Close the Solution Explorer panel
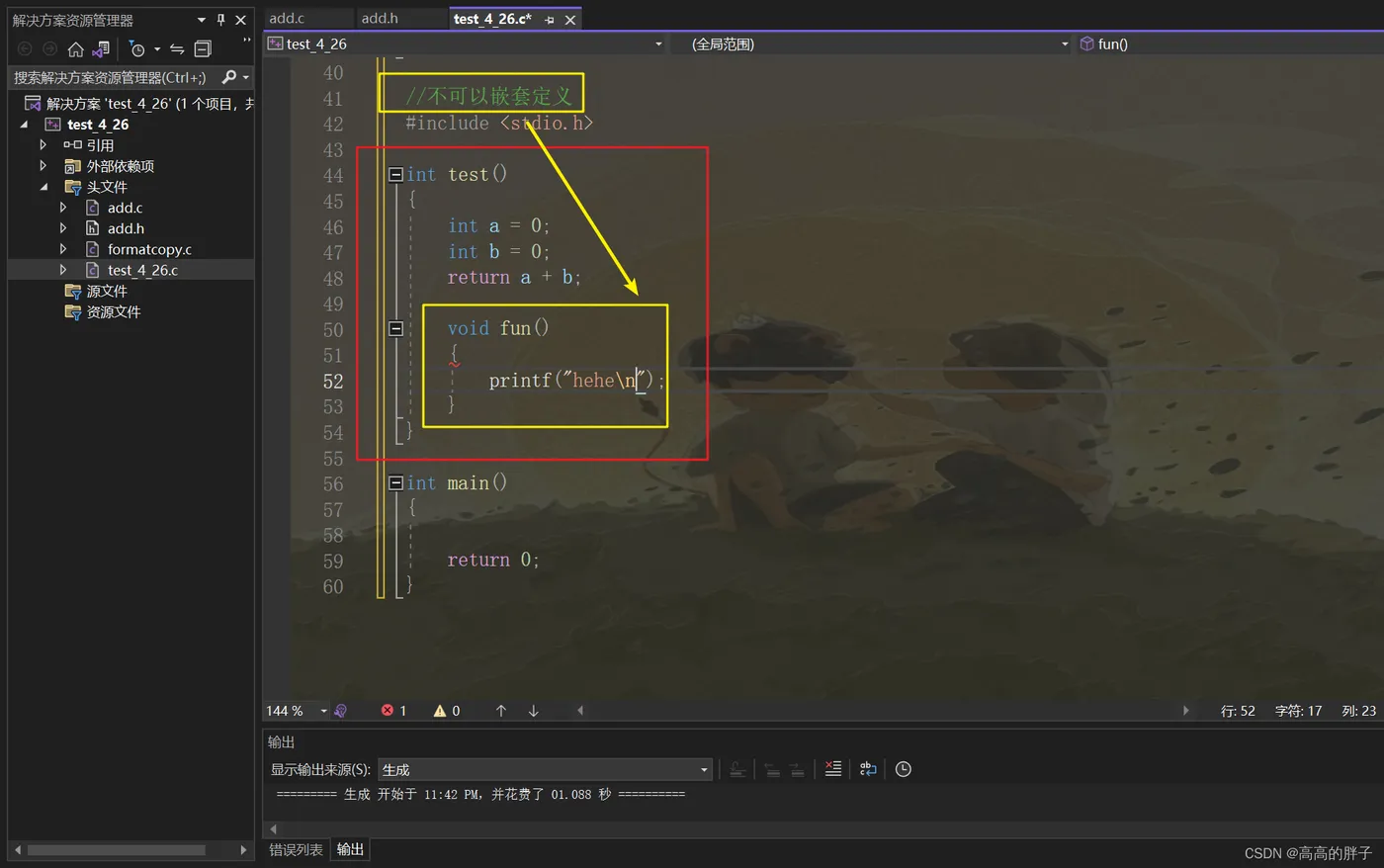 click(240, 20)
